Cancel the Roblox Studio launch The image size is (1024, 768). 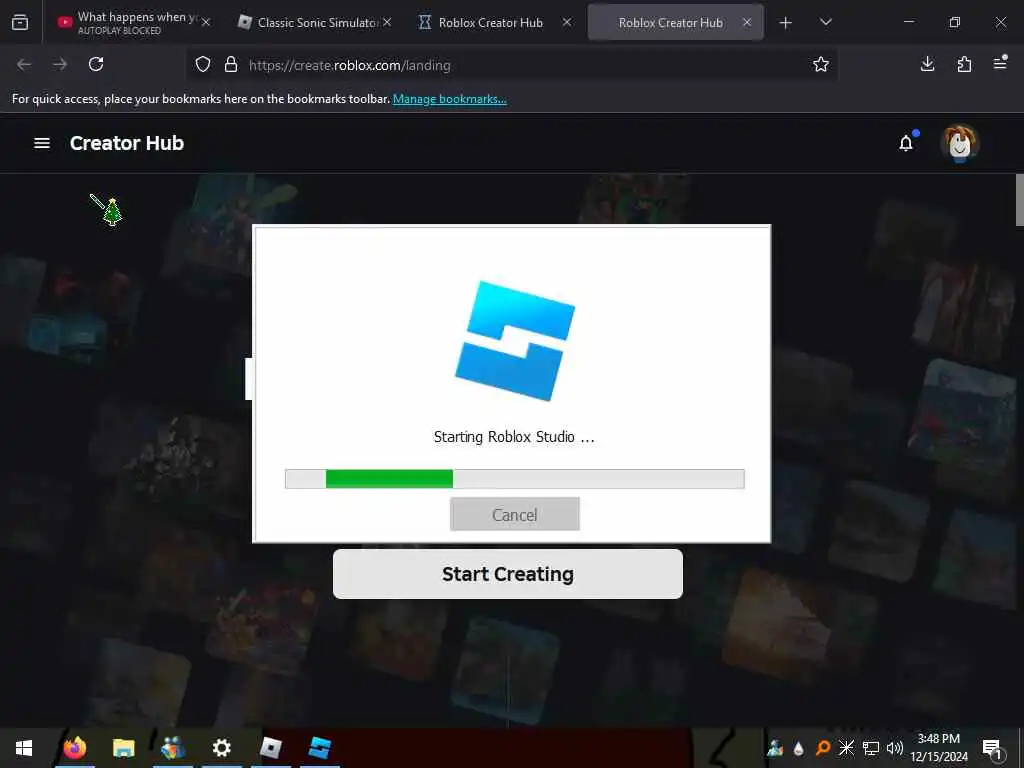tap(515, 515)
